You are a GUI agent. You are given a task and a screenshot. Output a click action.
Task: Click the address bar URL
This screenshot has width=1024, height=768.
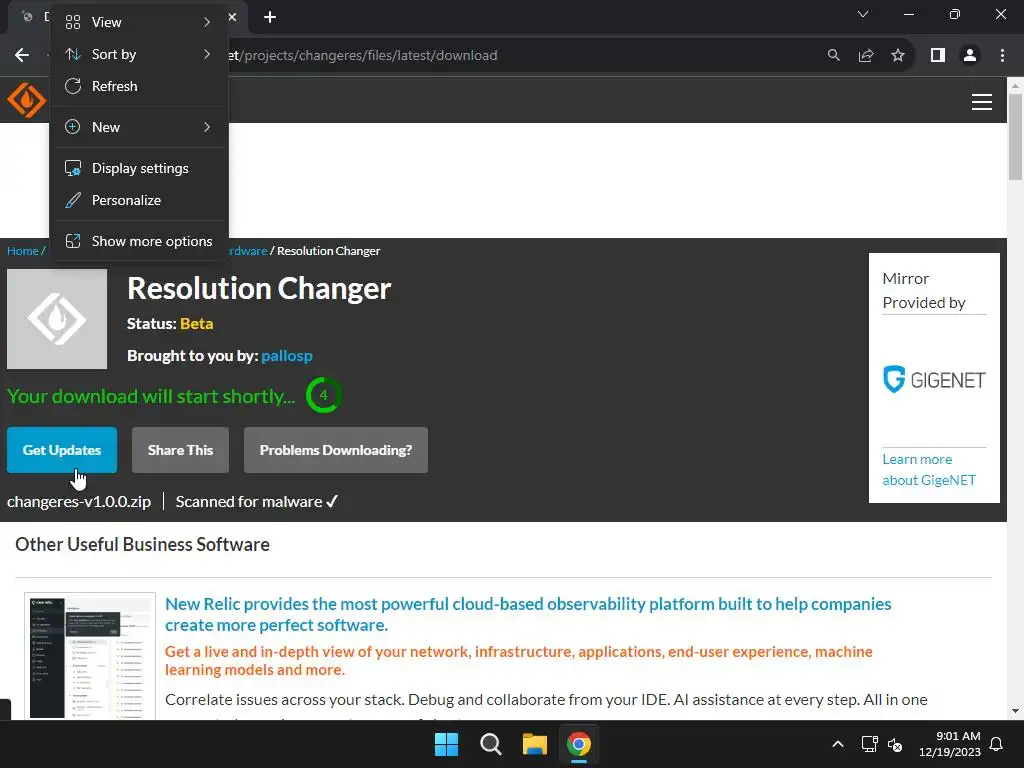coord(362,56)
